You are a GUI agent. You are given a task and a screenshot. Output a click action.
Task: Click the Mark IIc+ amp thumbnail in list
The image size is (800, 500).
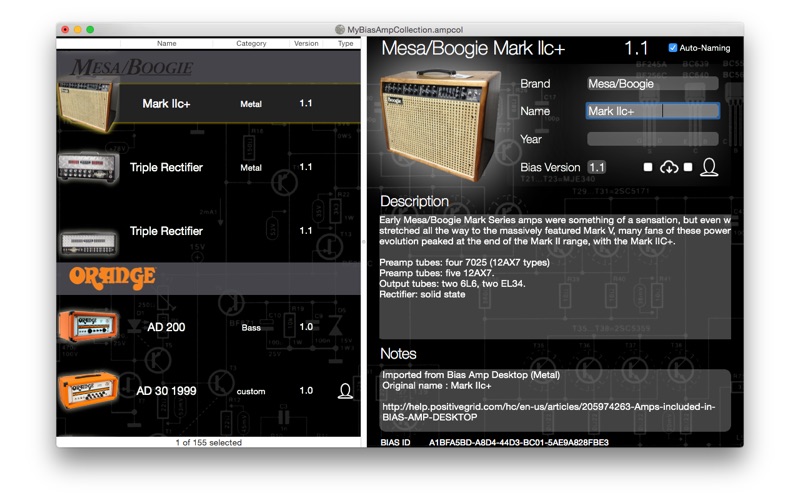tap(88, 105)
